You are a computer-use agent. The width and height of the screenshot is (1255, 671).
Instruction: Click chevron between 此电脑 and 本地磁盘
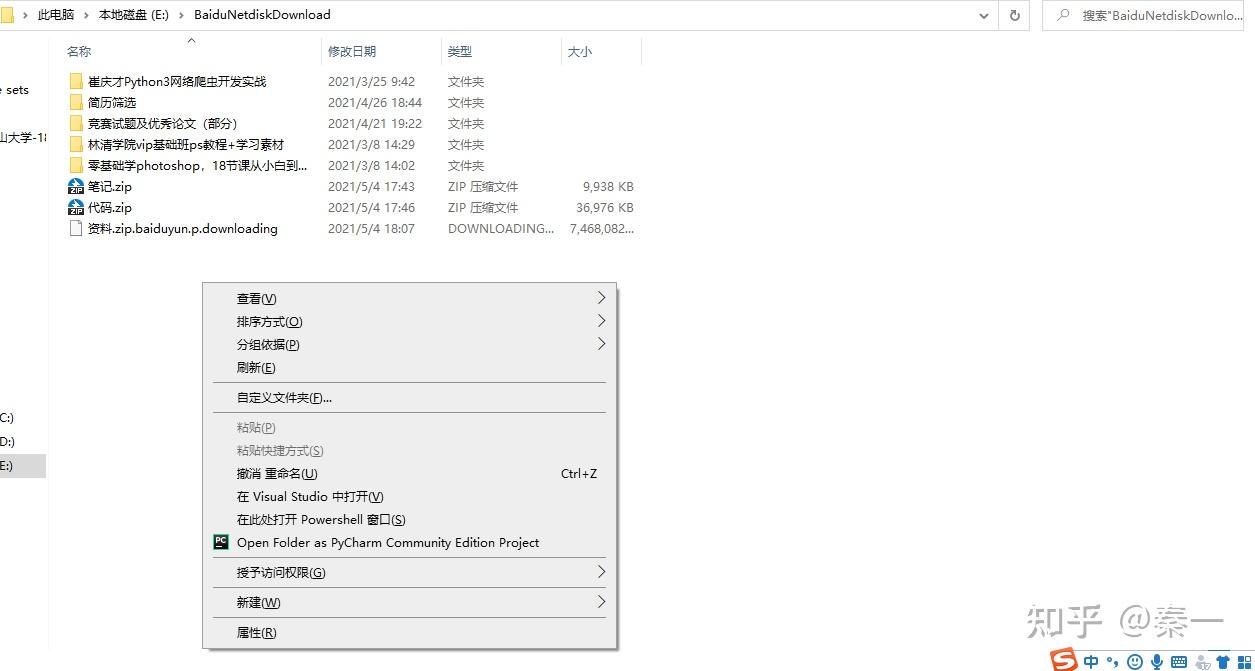[x=87, y=15]
